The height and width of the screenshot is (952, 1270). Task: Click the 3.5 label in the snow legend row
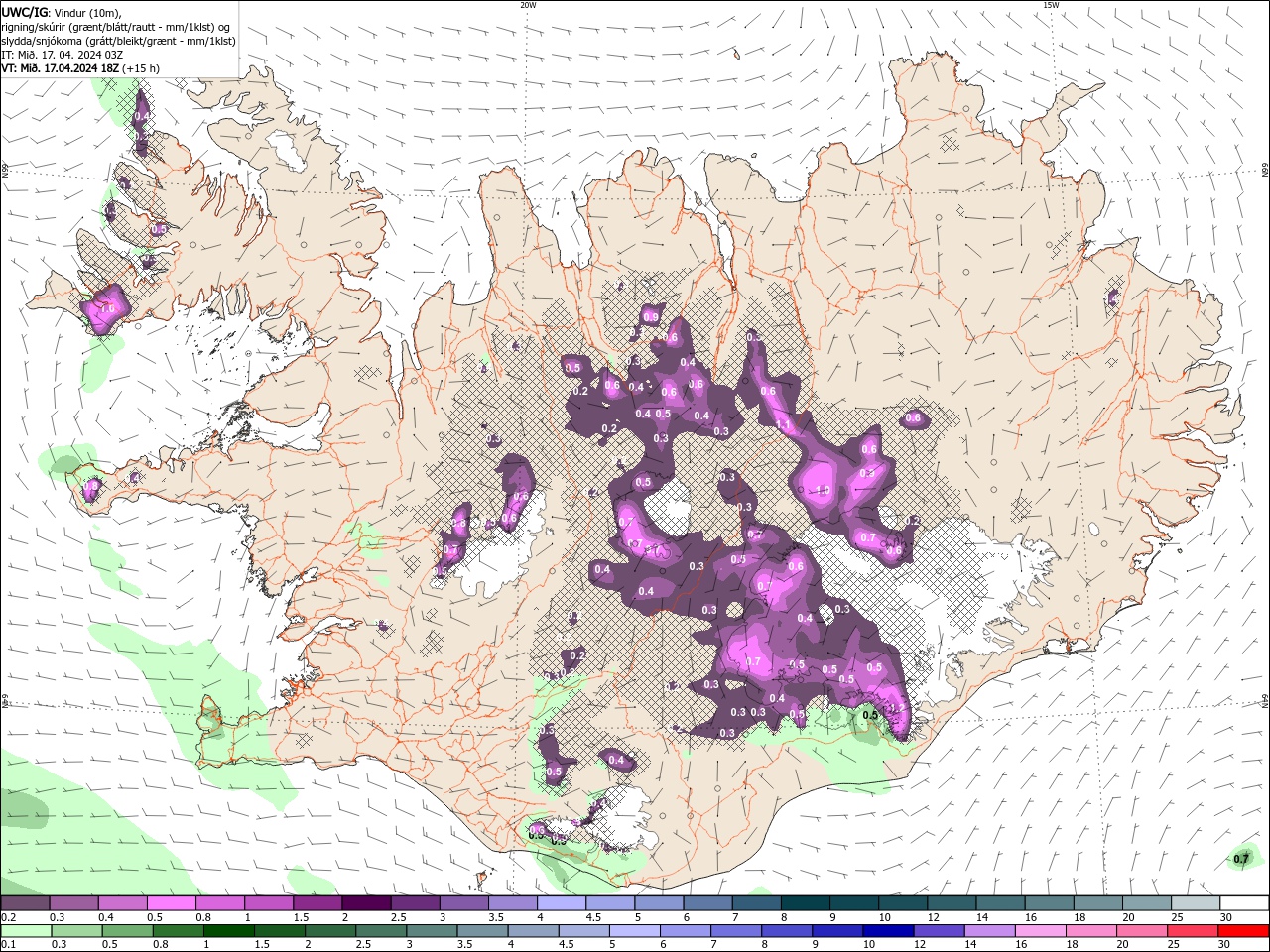tap(495, 917)
